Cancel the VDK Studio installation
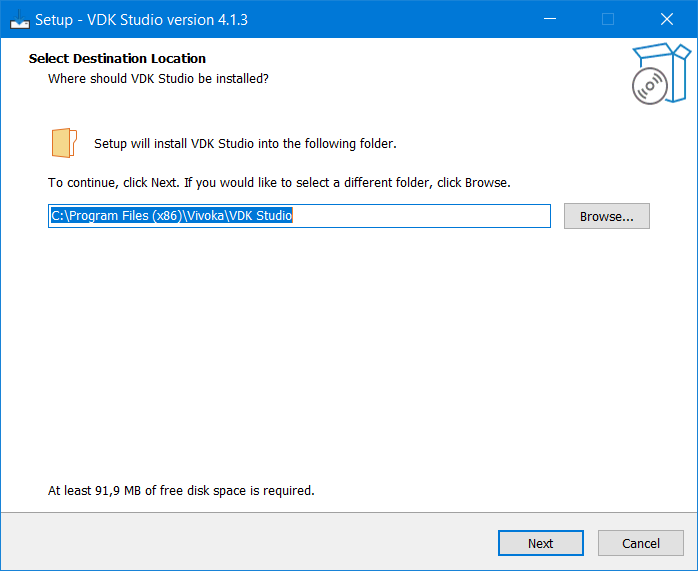This screenshot has width=698, height=571. [x=640, y=543]
